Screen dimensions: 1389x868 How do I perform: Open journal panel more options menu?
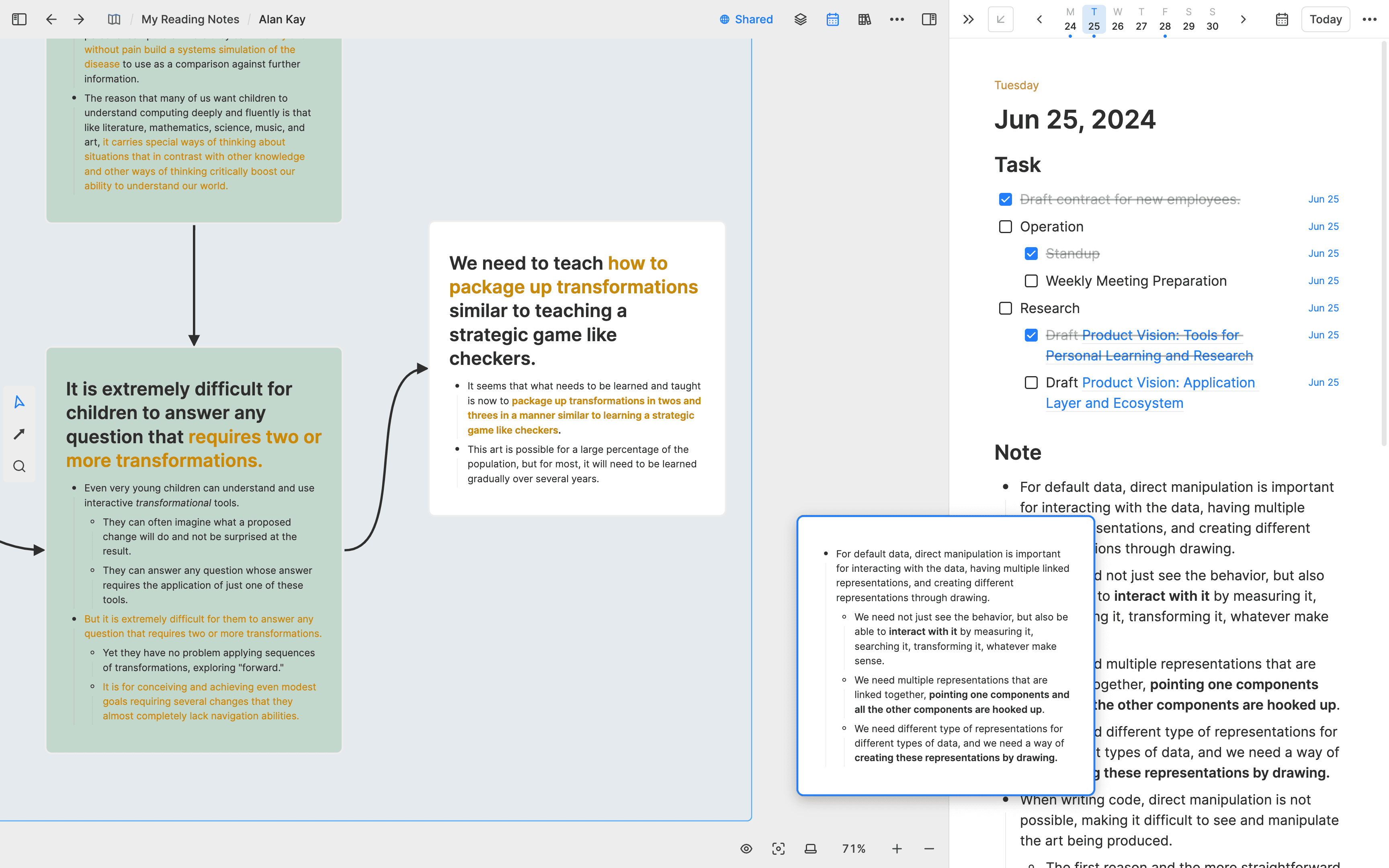point(1369,19)
